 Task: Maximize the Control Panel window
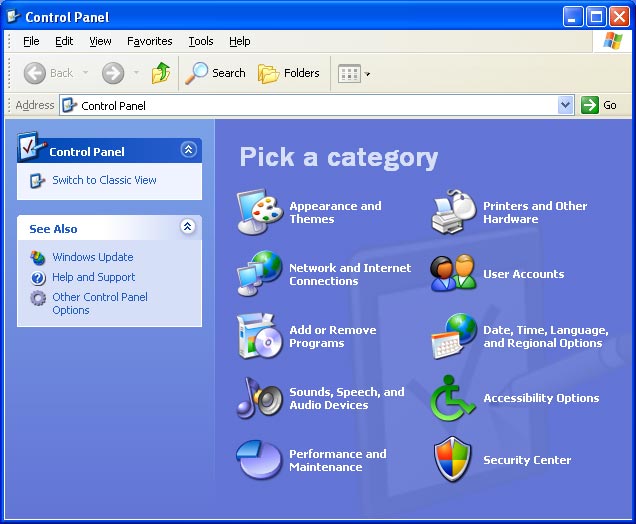pyautogui.click(x=596, y=17)
